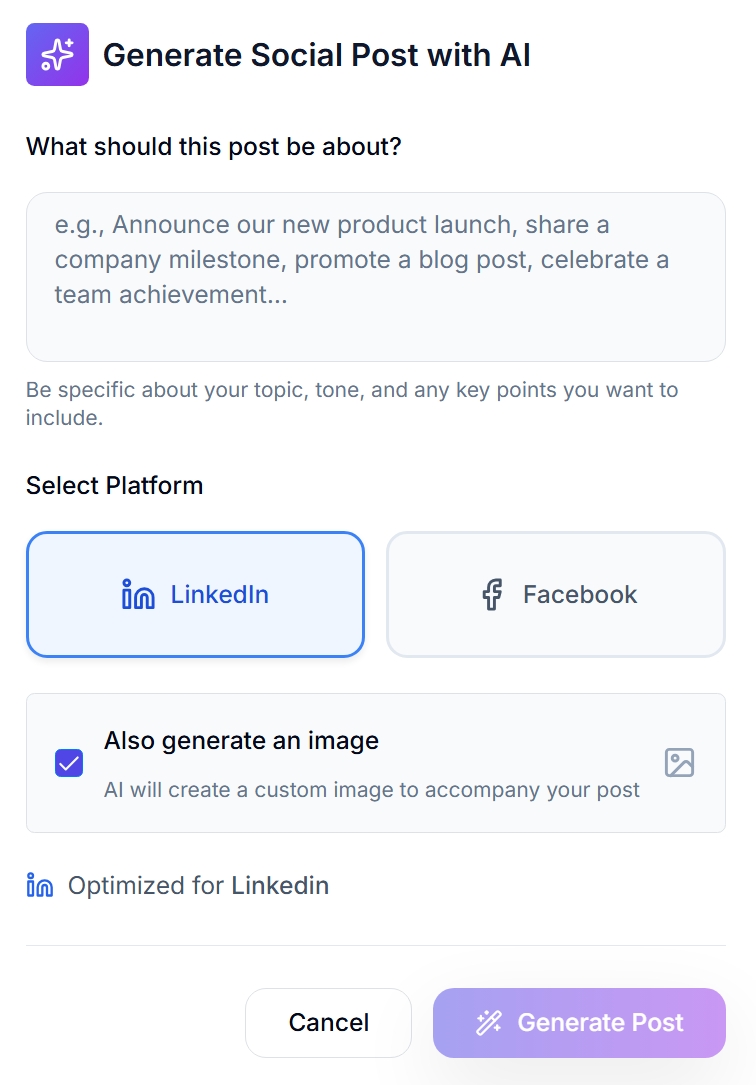Focus the post topic text area
The height and width of the screenshot is (1085, 756).
coord(375,276)
